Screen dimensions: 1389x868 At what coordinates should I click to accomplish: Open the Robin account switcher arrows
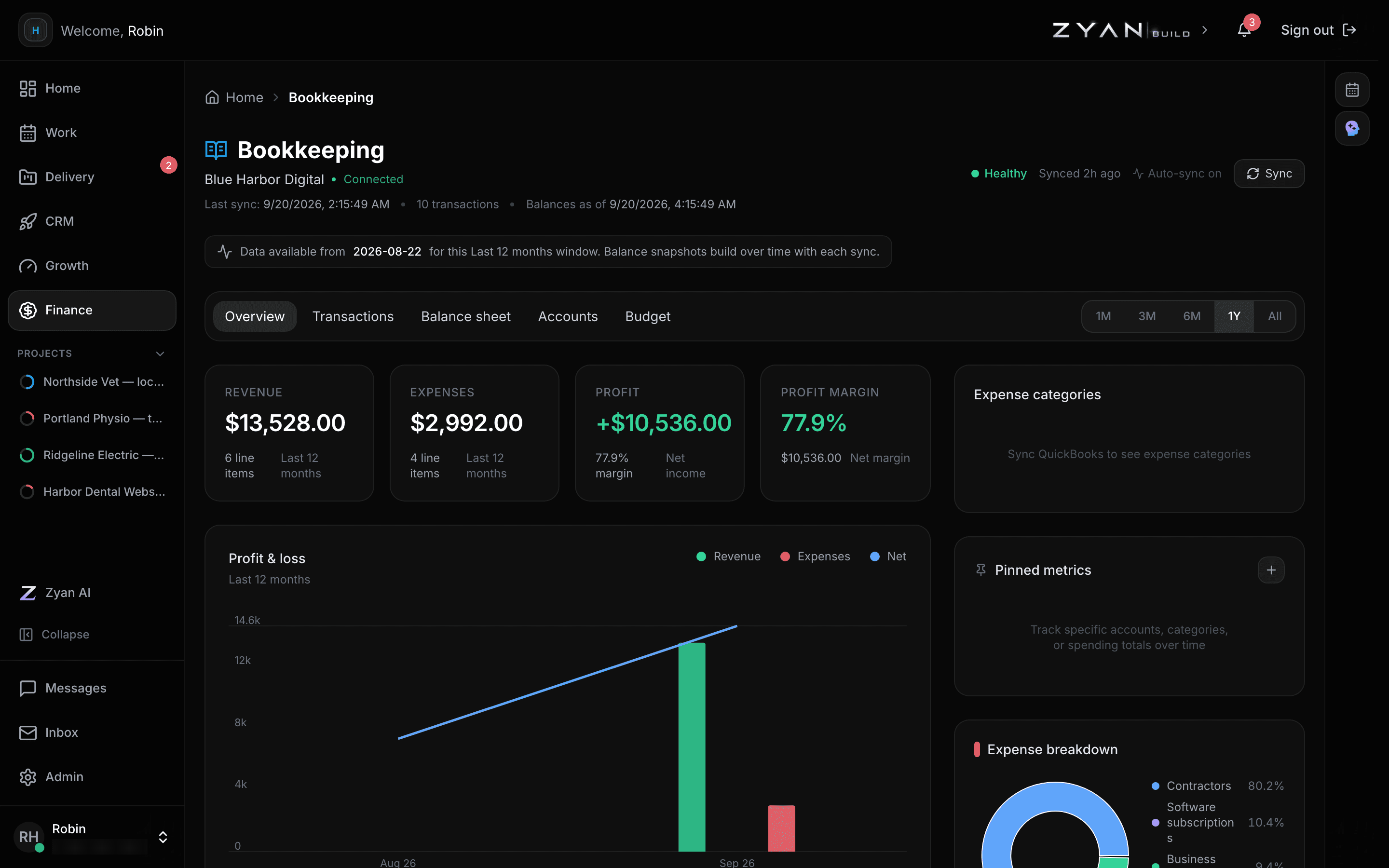tap(163, 837)
